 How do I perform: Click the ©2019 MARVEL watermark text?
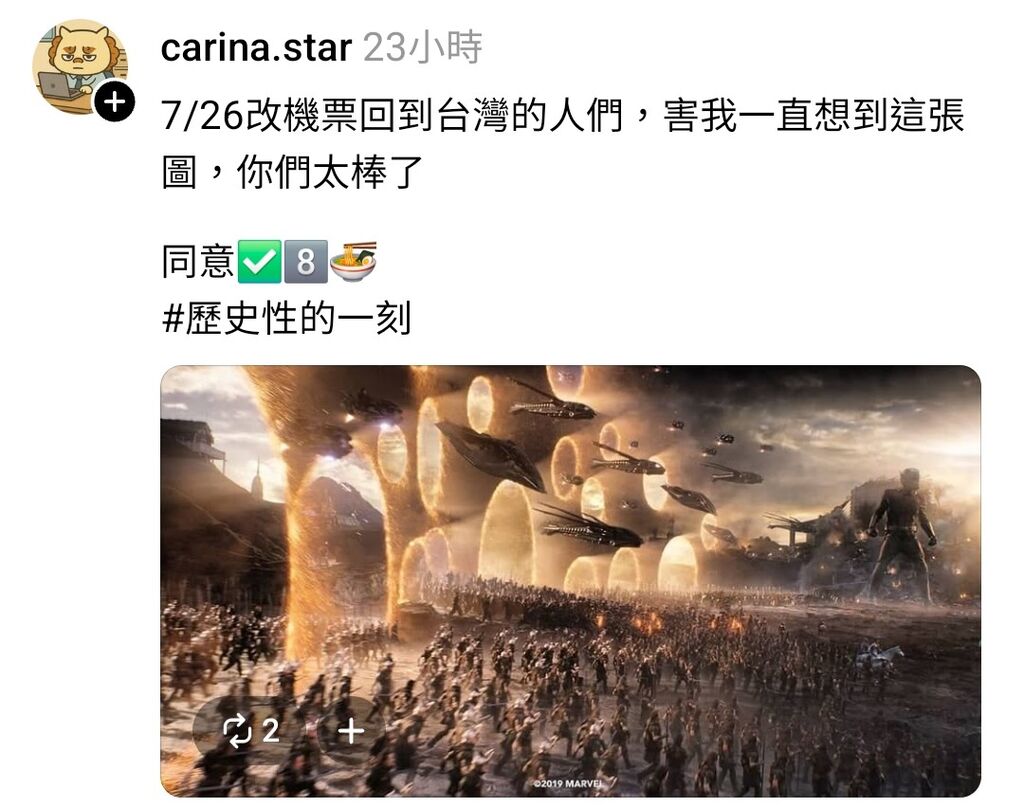[565, 783]
